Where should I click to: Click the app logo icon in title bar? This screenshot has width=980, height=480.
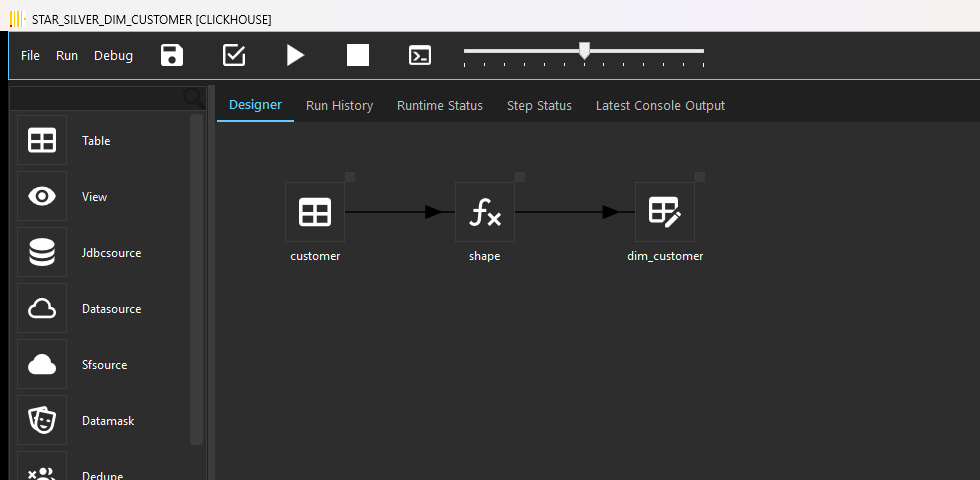(x=18, y=19)
